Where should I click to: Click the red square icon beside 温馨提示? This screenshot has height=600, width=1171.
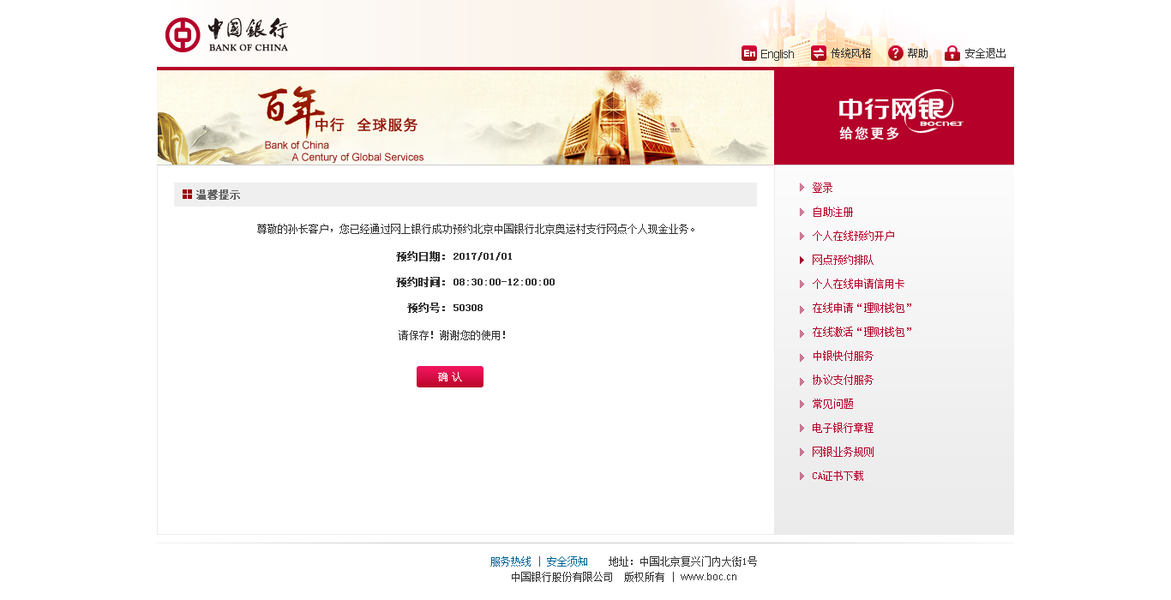tap(187, 194)
